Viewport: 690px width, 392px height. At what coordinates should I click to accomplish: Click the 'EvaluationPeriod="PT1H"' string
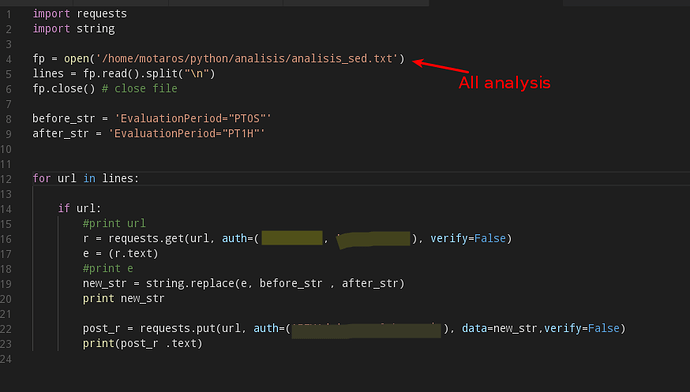click(x=187, y=134)
